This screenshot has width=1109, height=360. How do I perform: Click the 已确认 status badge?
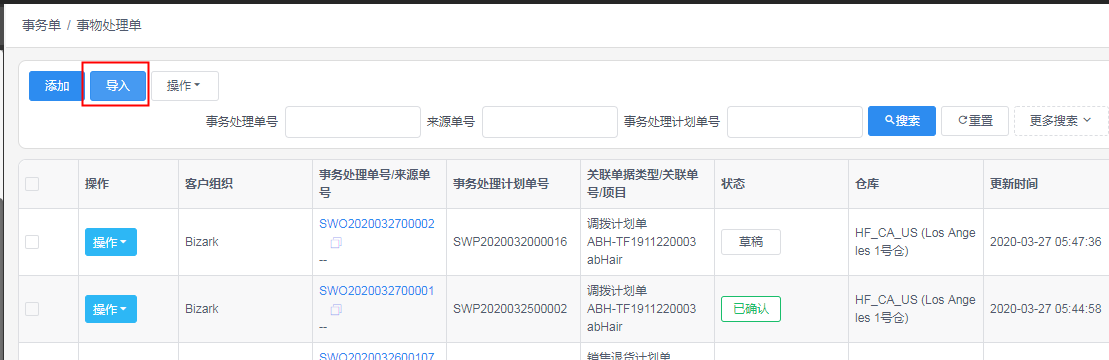(751, 309)
